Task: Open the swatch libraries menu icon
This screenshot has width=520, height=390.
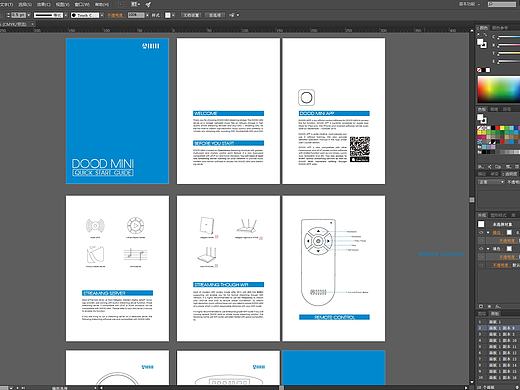Action: coord(481,166)
